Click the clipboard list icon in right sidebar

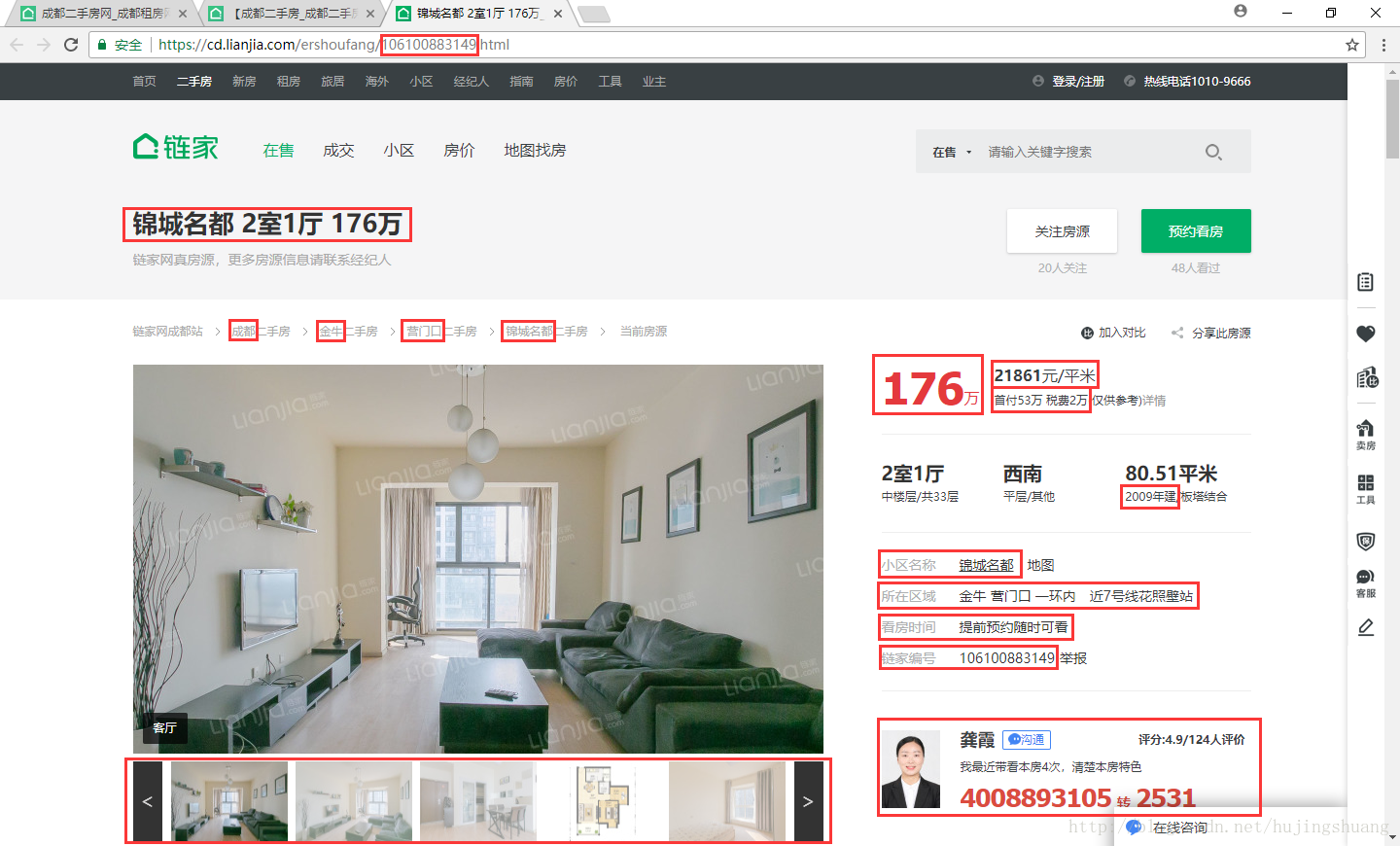(1365, 282)
